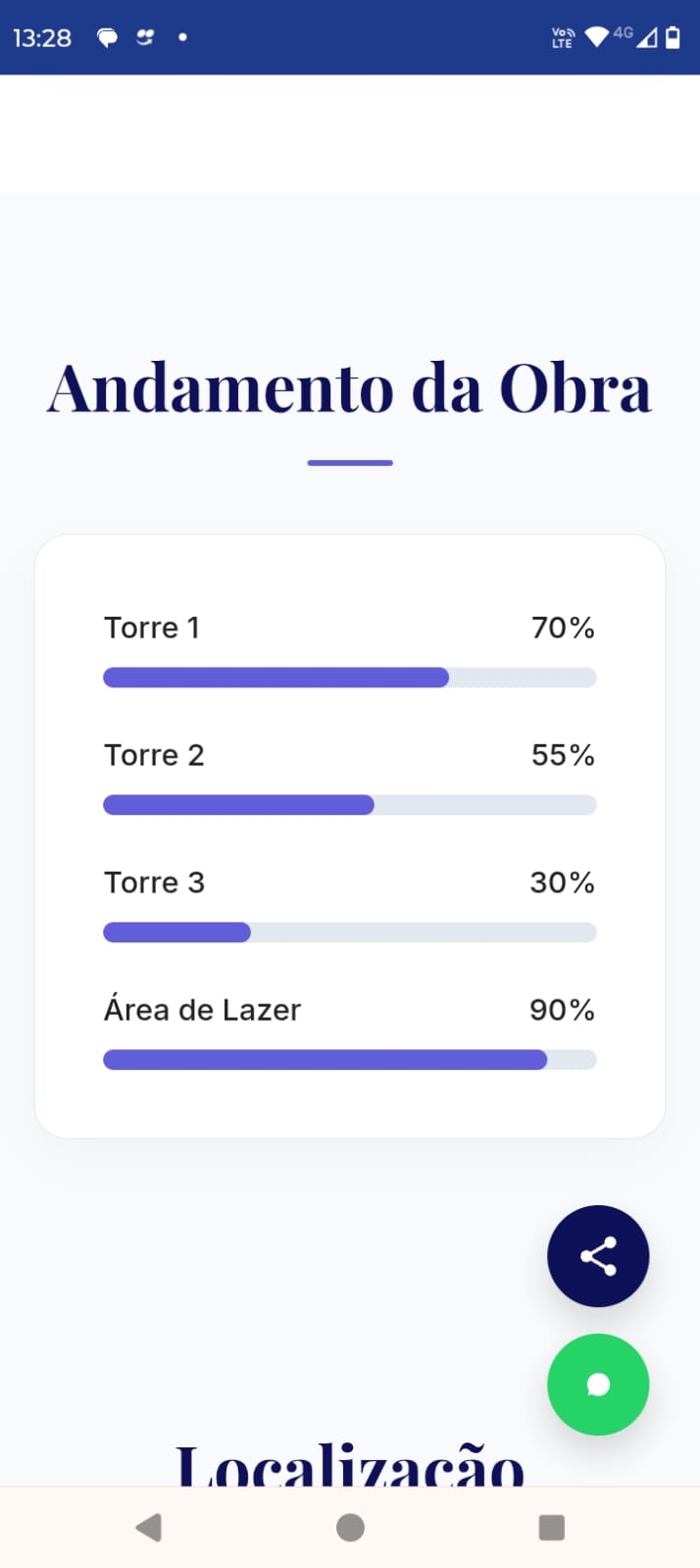Click the Torre 3 progress bar
The height and width of the screenshot is (1568, 700).
[350, 933]
